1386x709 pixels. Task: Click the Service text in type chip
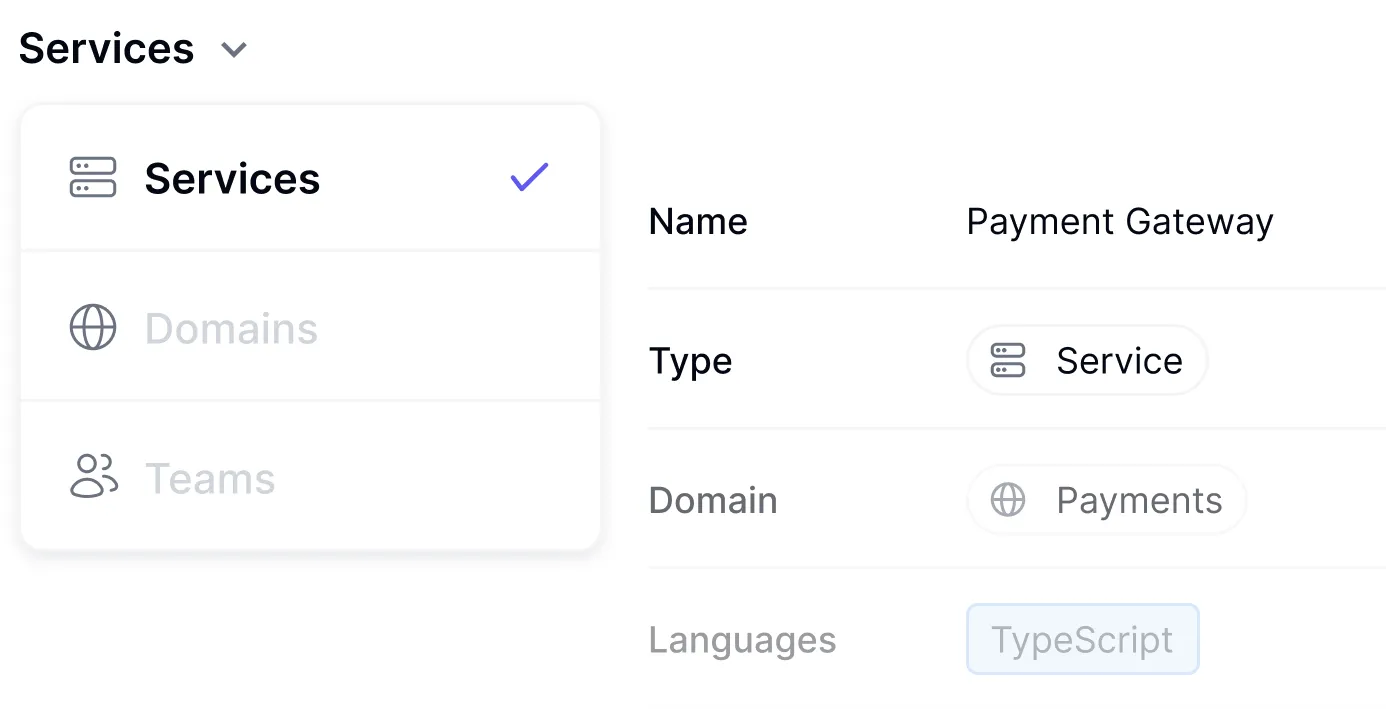click(x=1119, y=360)
